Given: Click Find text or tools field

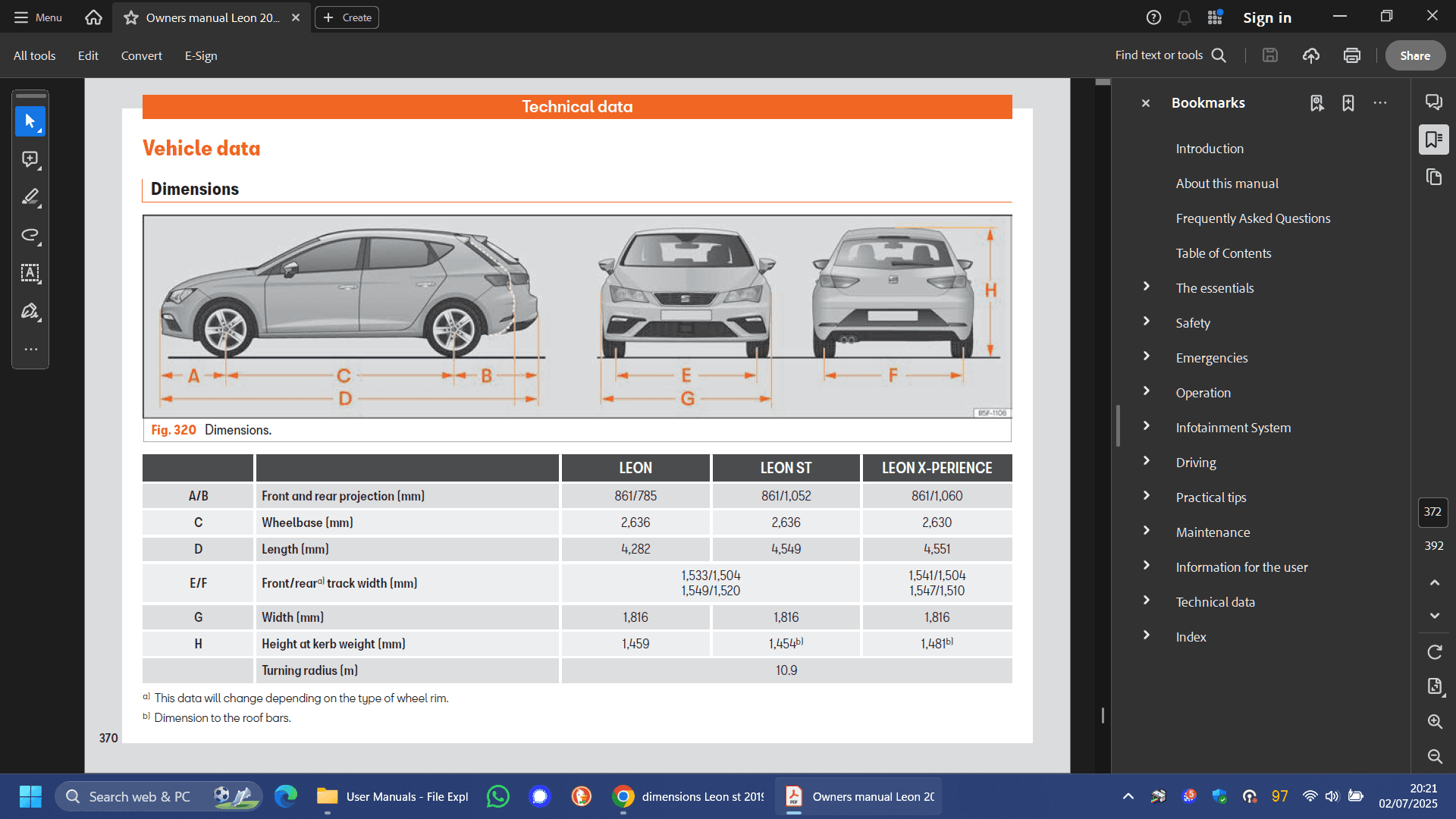Looking at the screenshot, I should [1158, 55].
